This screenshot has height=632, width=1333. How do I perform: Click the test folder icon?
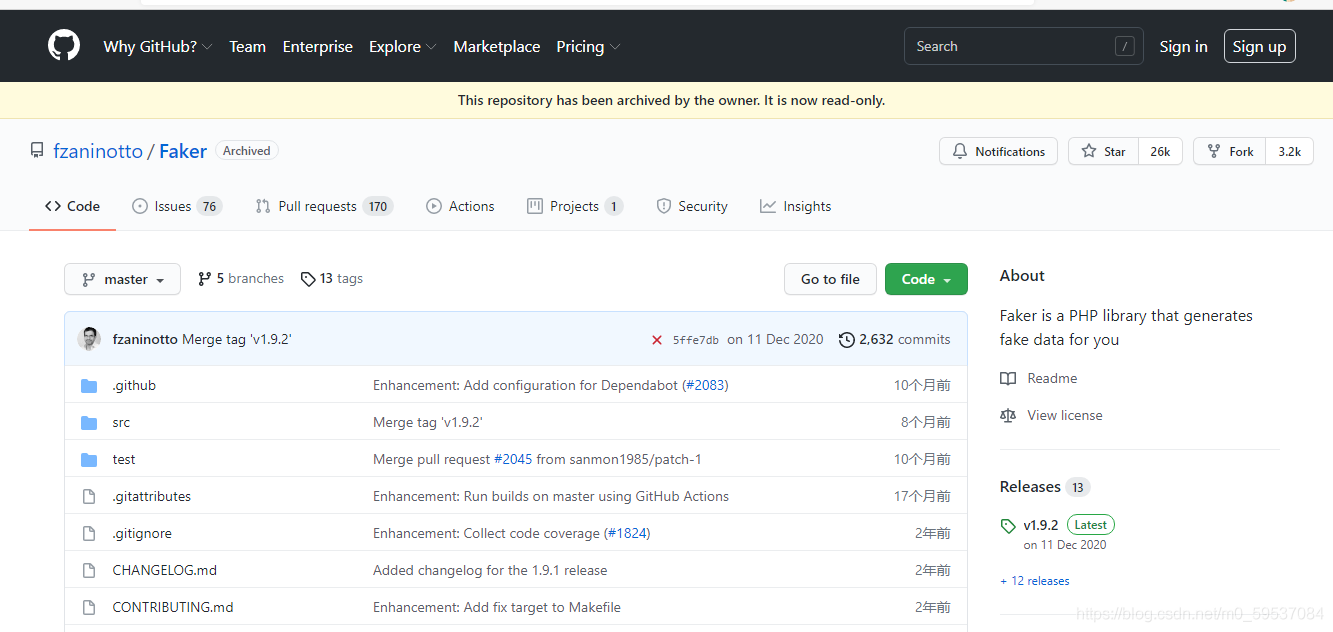click(x=89, y=460)
